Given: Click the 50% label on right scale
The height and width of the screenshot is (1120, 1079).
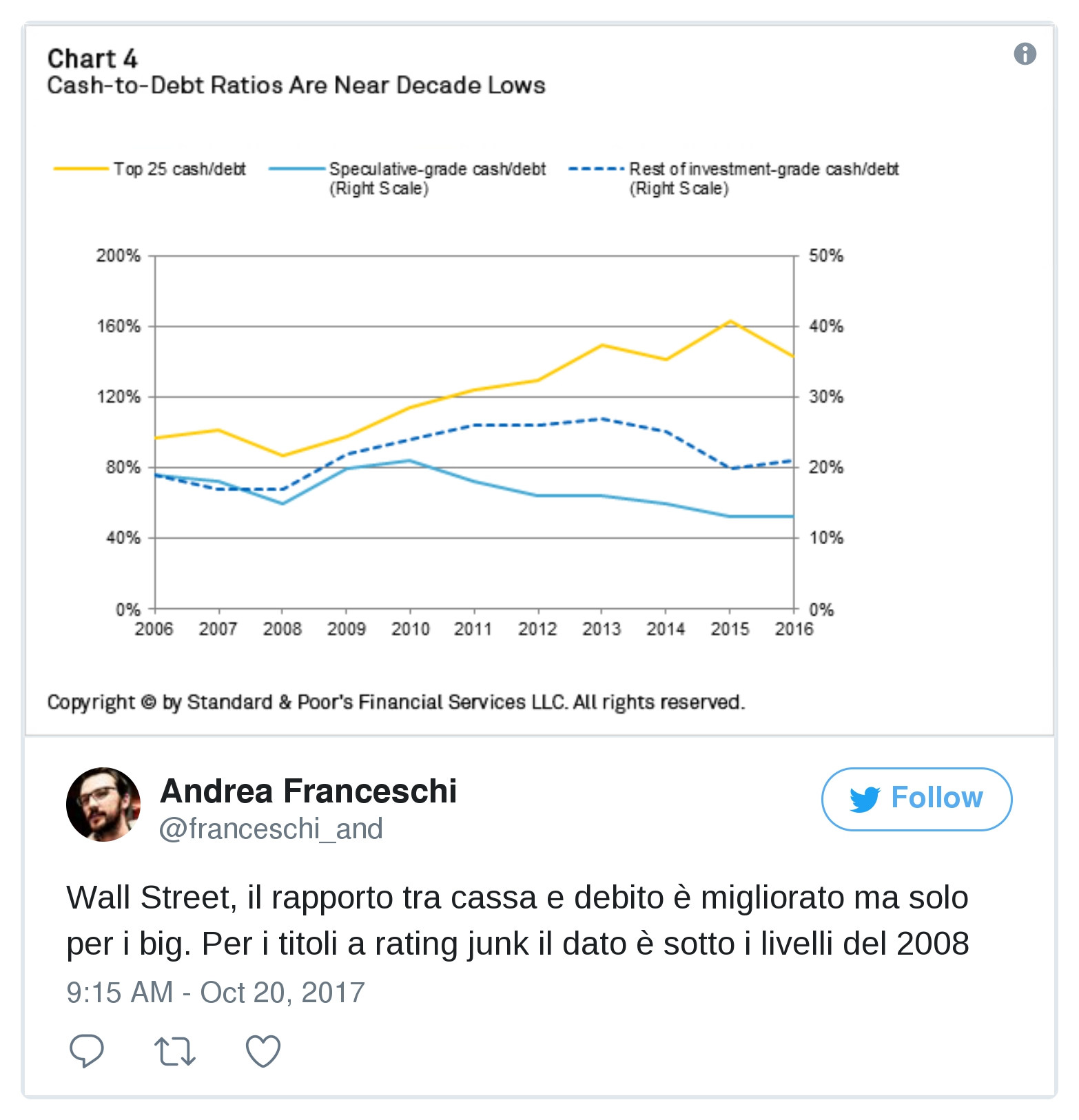Looking at the screenshot, I should click(x=825, y=256).
